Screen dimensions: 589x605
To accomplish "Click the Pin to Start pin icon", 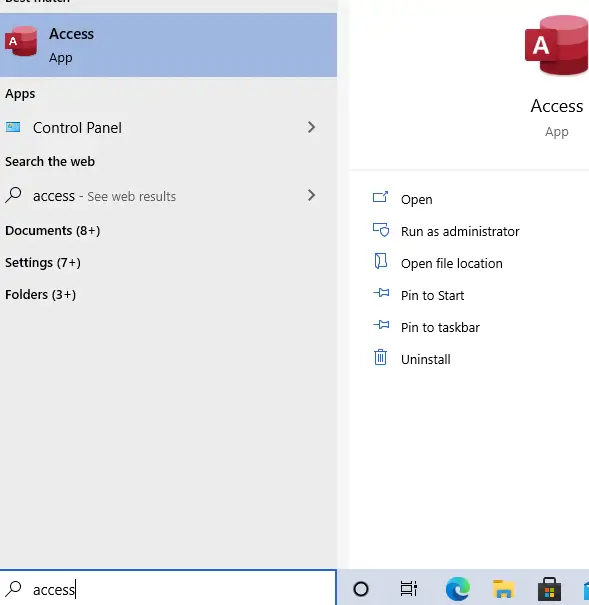I will (x=381, y=293).
